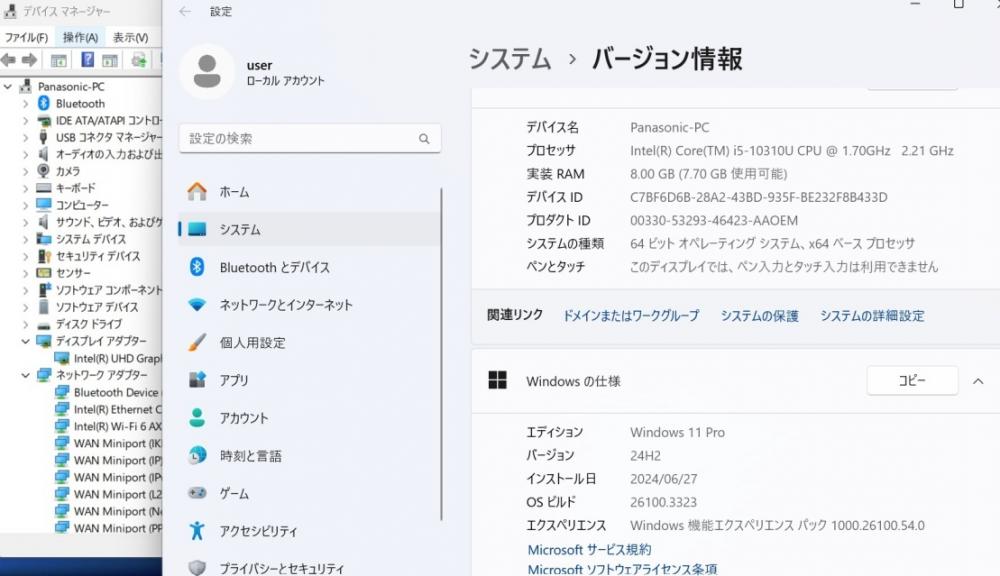The height and width of the screenshot is (576, 1000).
Task: Select the Bluetooth icon in Device Manager tree
Action: [x=43, y=103]
